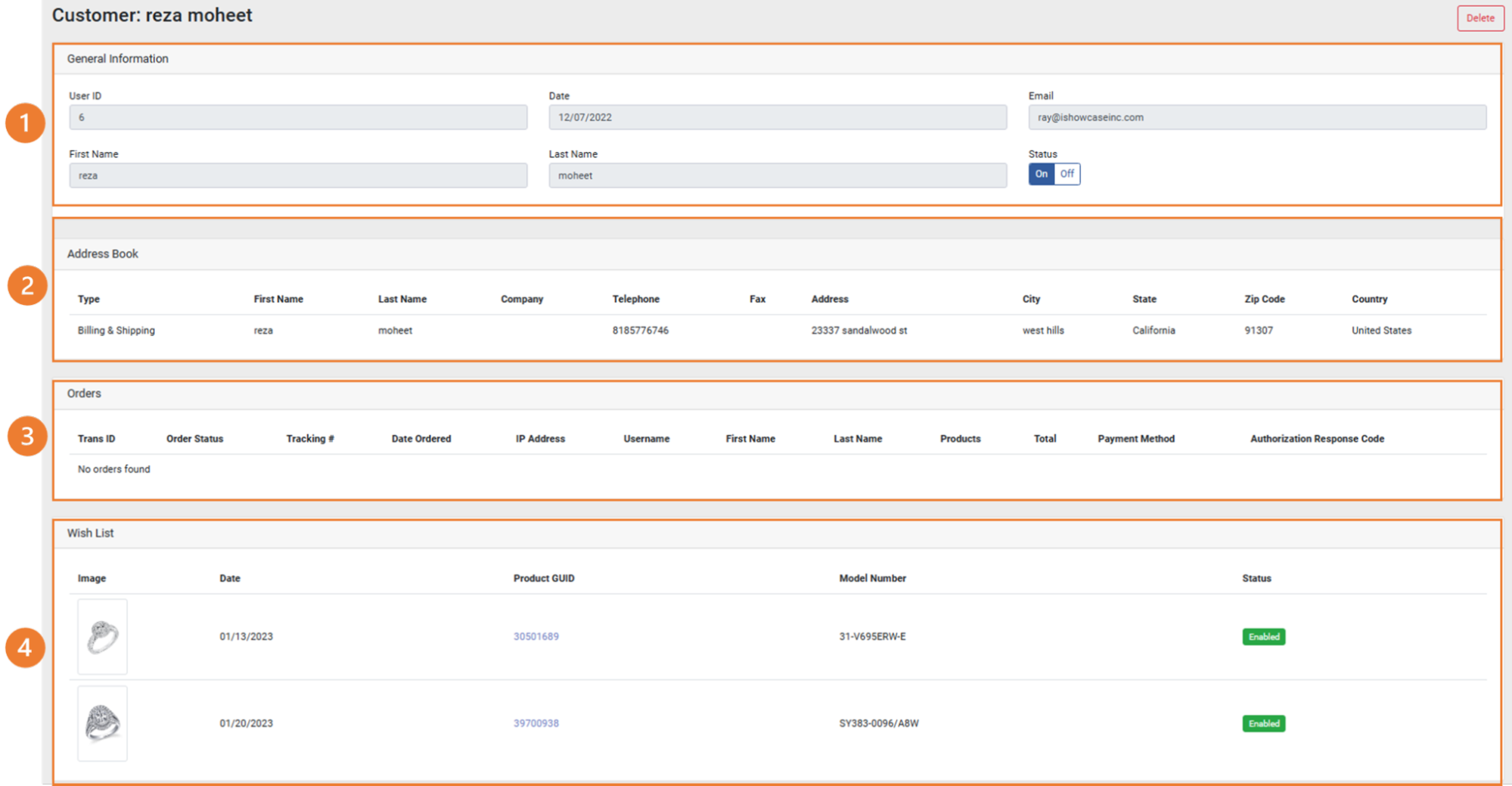Switch customer status to Off
The width and height of the screenshot is (1512, 786).
[x=1066, y=174]
